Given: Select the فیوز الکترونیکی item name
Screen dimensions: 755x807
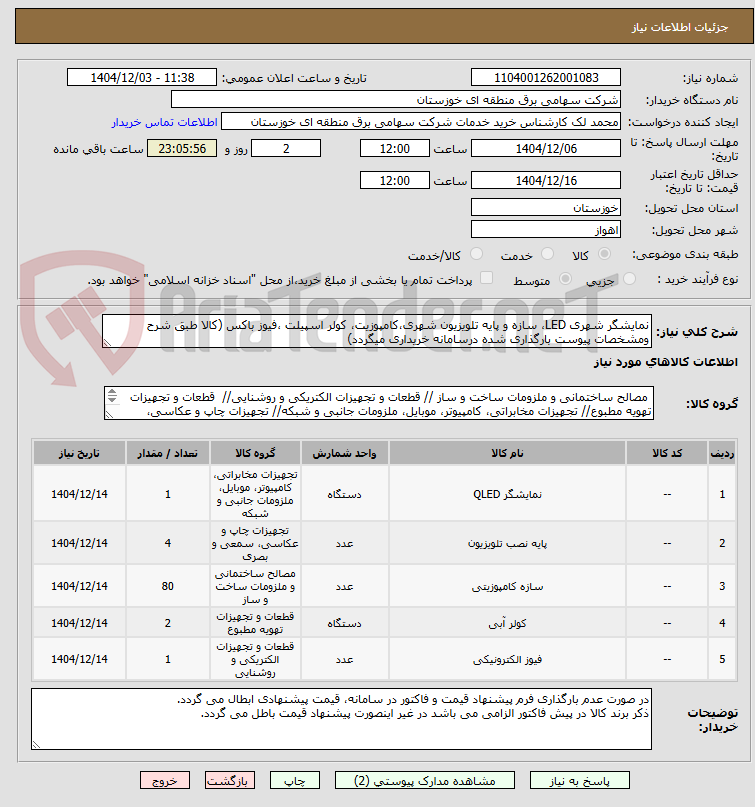Looking at the screenshot, I should 507,659.
